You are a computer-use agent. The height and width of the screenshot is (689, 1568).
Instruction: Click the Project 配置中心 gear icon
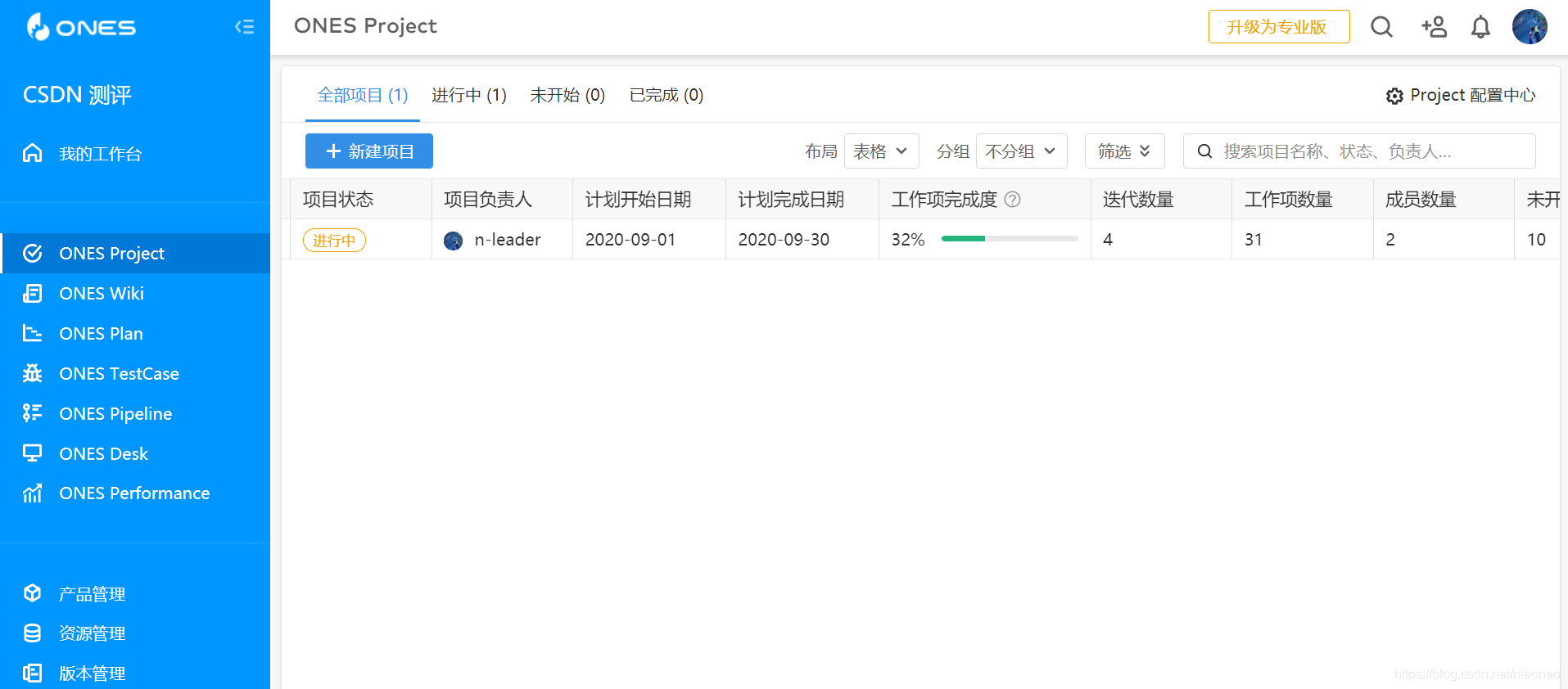1394,96
